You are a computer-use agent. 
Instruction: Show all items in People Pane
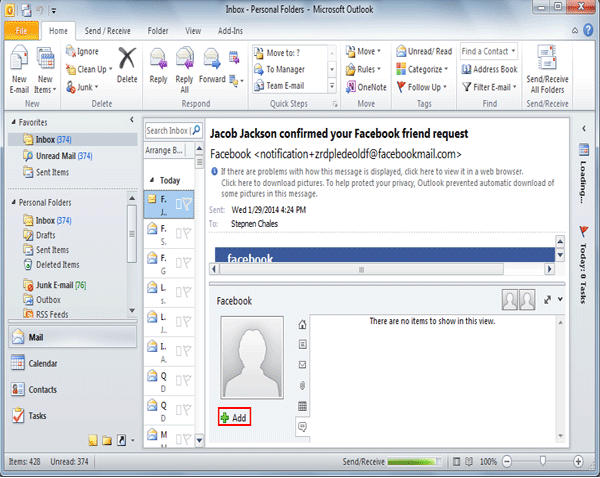click(x=302, y=325)
